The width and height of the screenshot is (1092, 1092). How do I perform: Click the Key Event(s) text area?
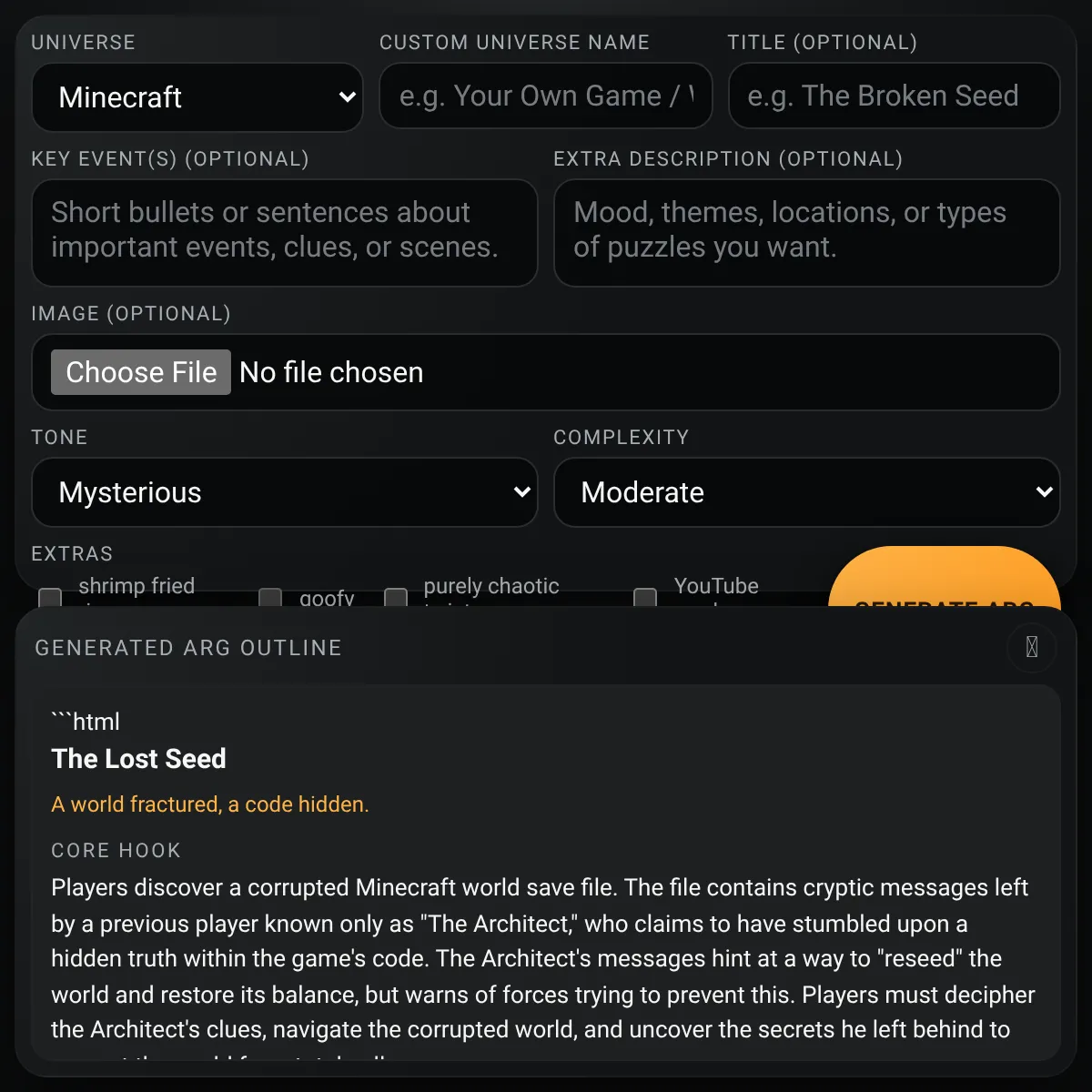[x=284, y=233]
